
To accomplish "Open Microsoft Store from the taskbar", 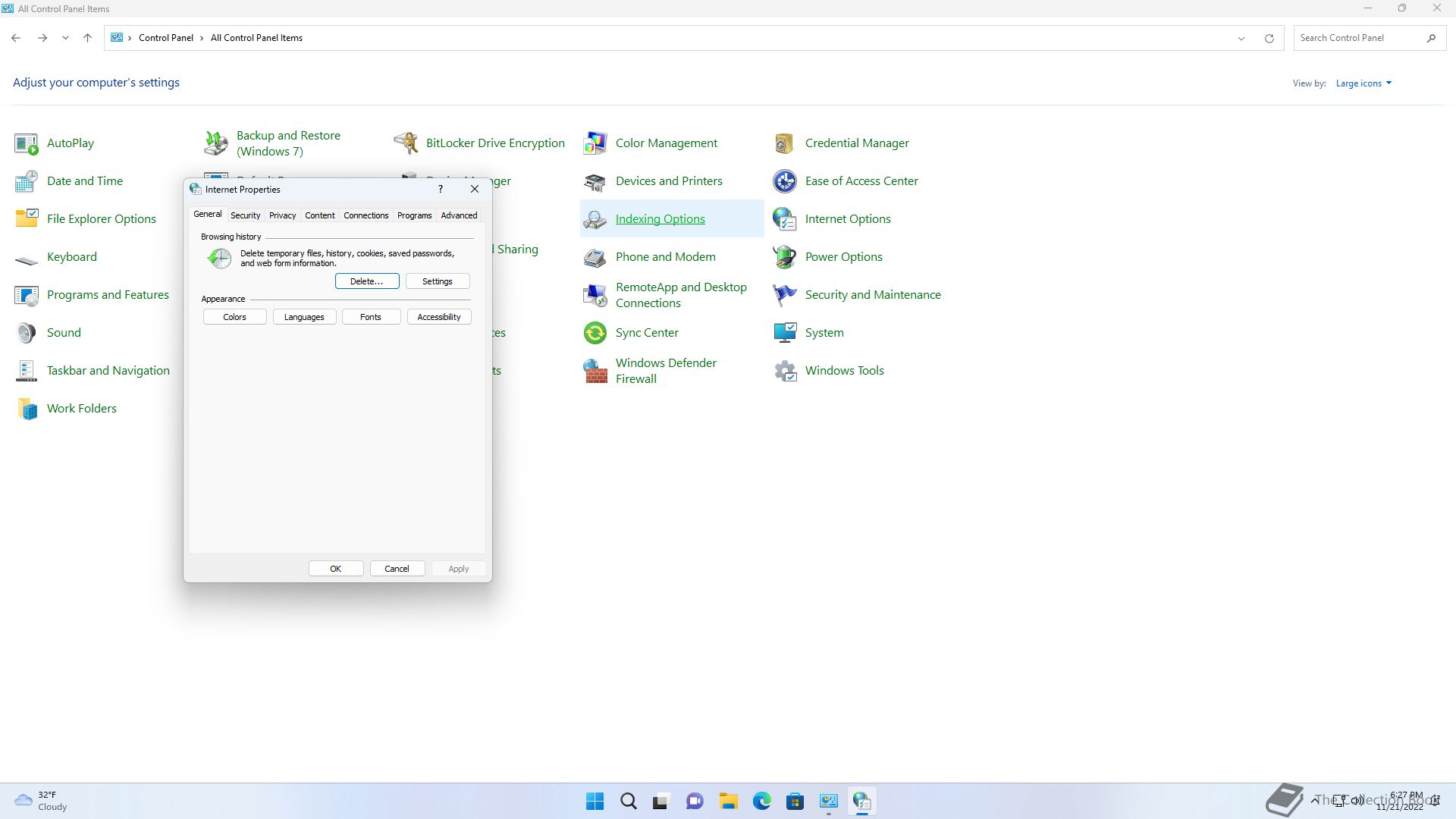I will (x=795, y=801).
